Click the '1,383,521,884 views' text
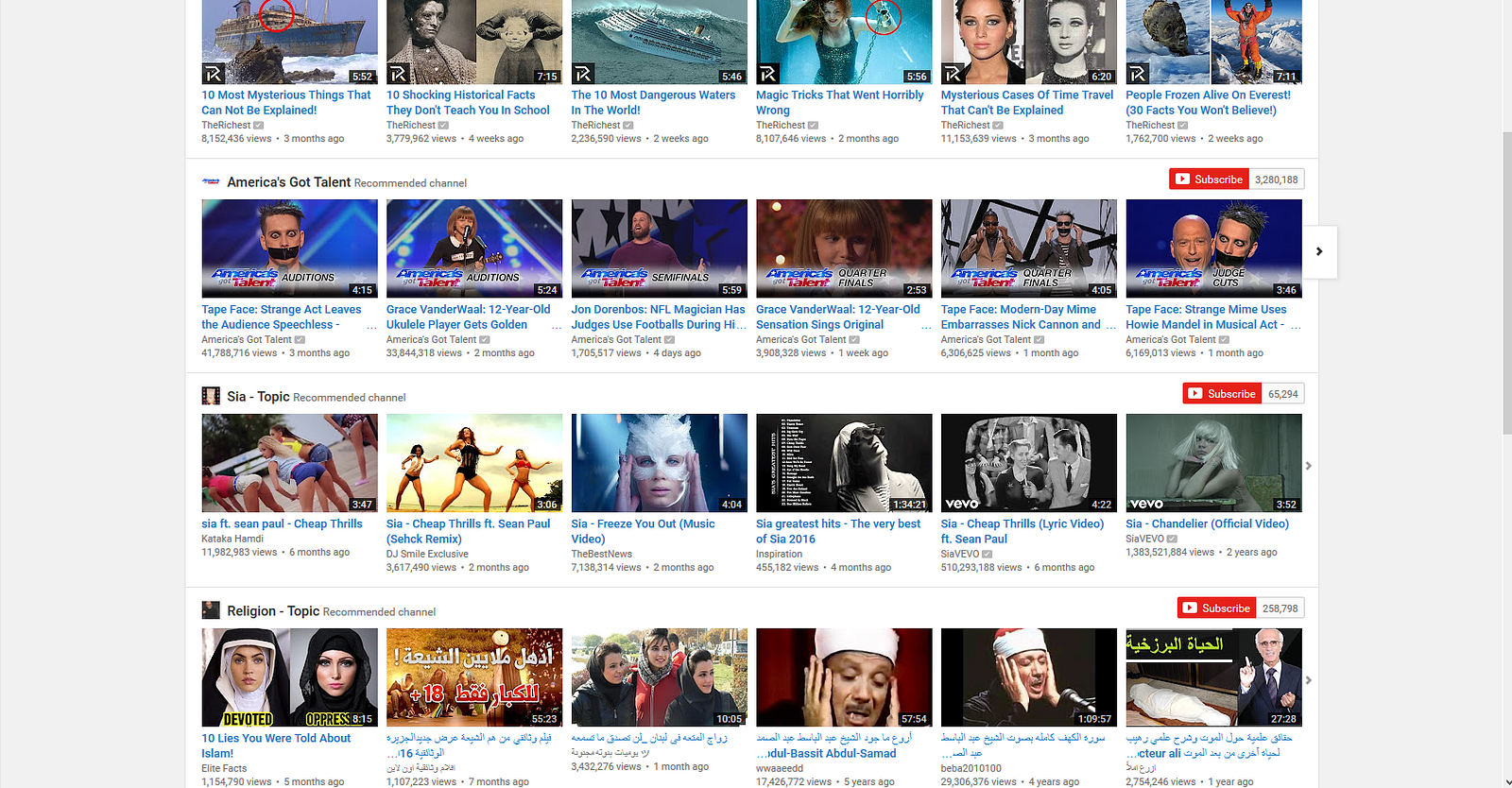Screen dimensions: 1512x788 coord(1170,552)
